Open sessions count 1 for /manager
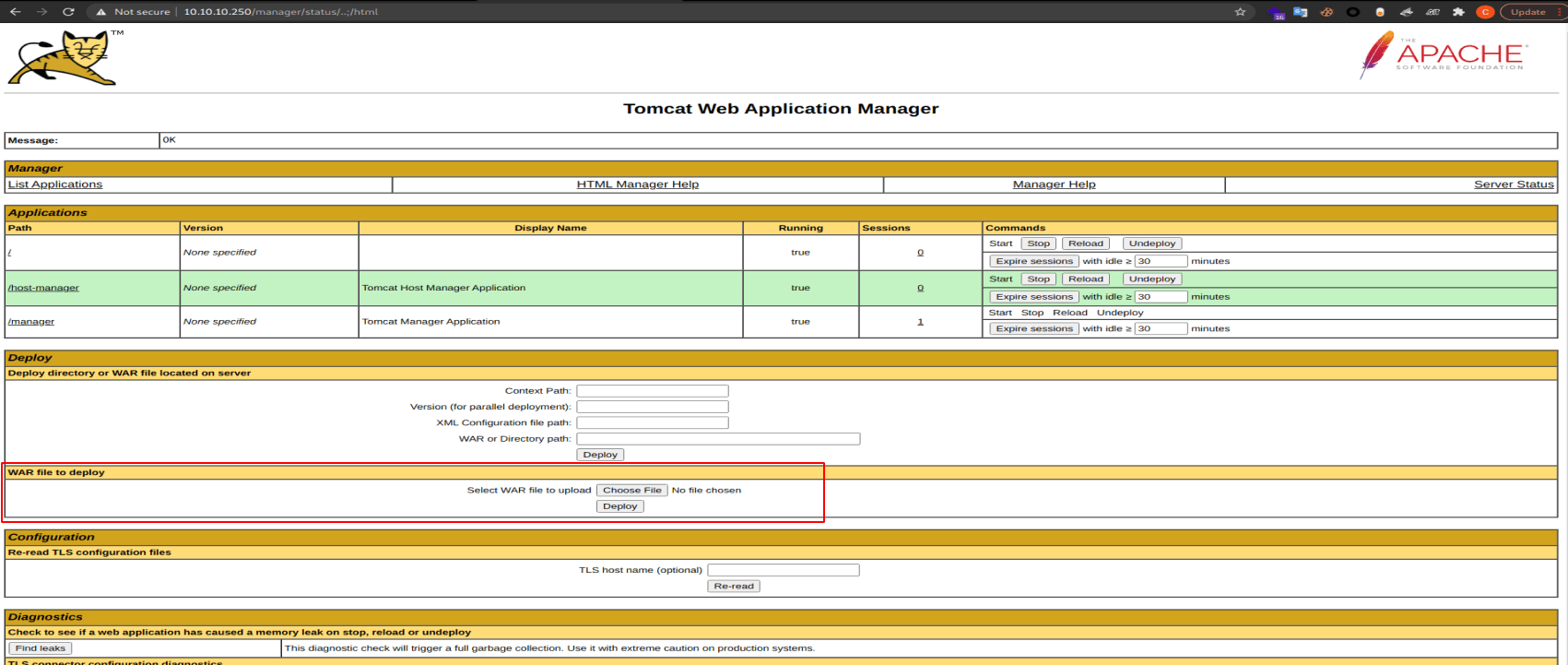This screenshot has height=665, width=1568. (920, 322)
